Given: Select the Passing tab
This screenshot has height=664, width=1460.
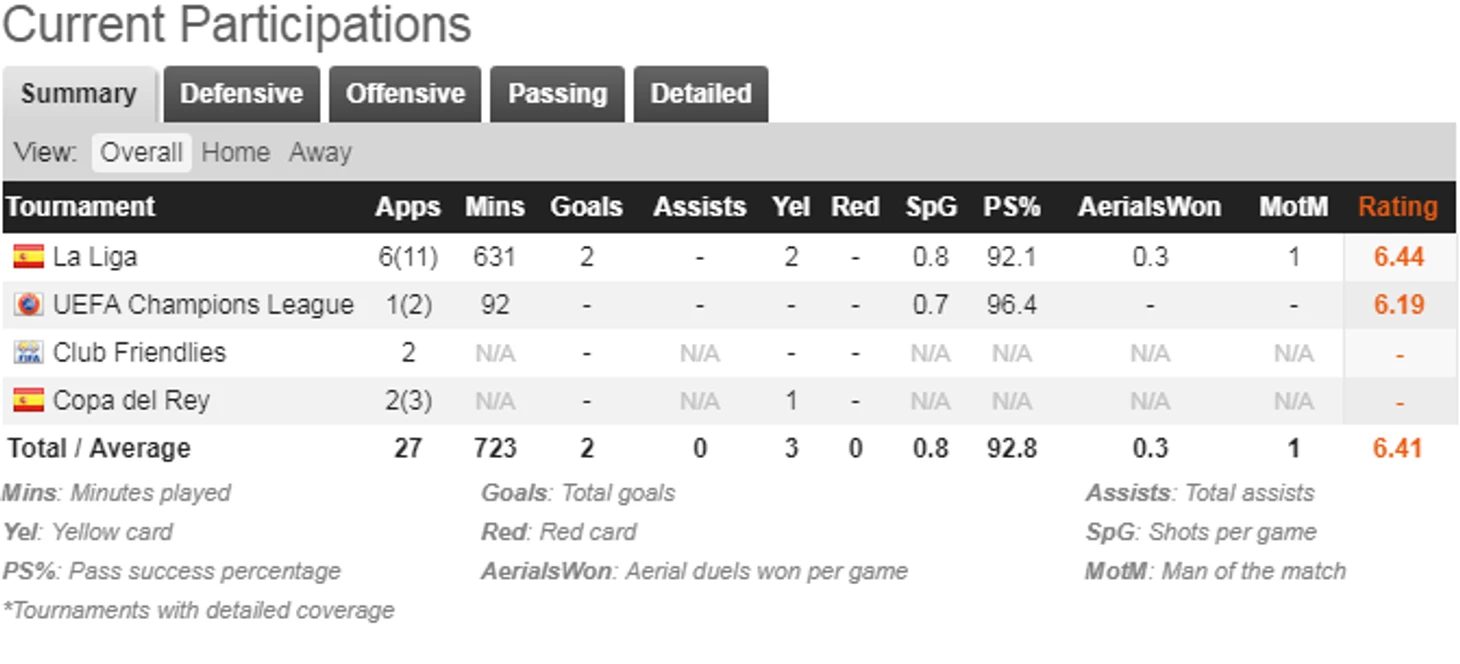Looking at the screenshot, I should point(557,94).
